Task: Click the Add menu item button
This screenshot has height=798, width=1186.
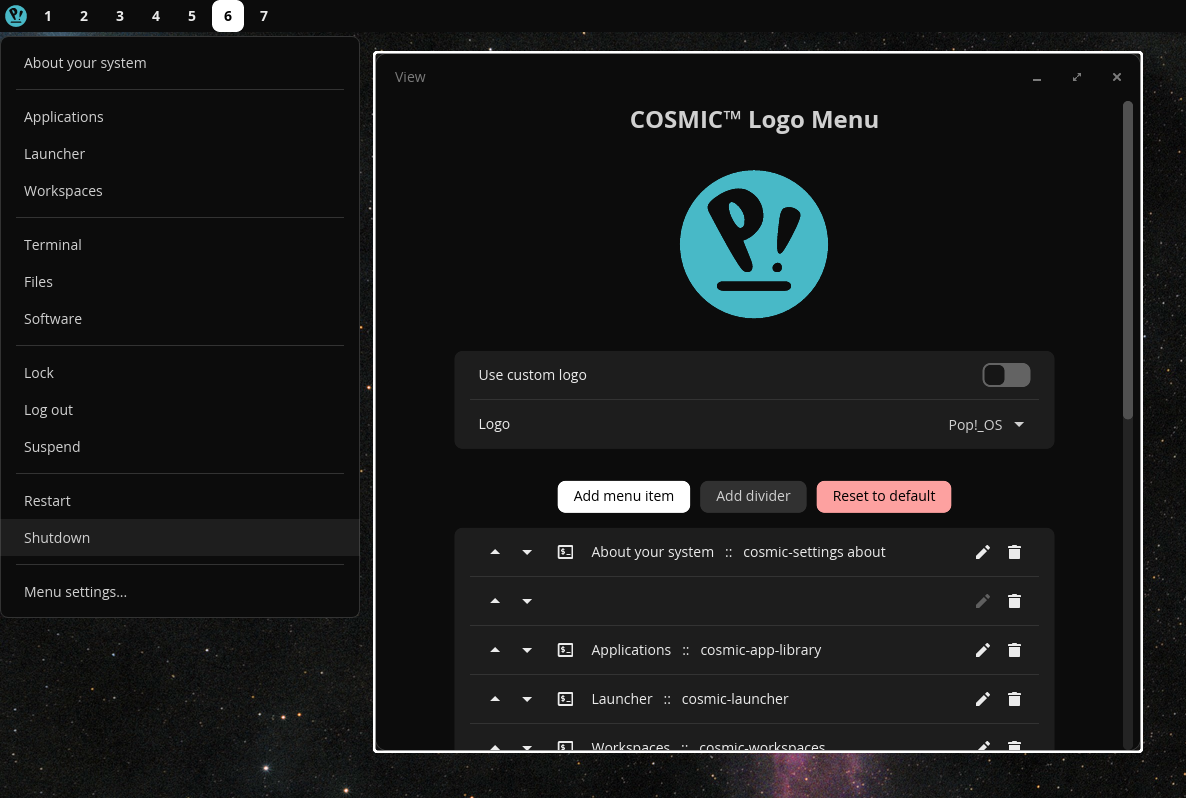Action: click(623, 496)
